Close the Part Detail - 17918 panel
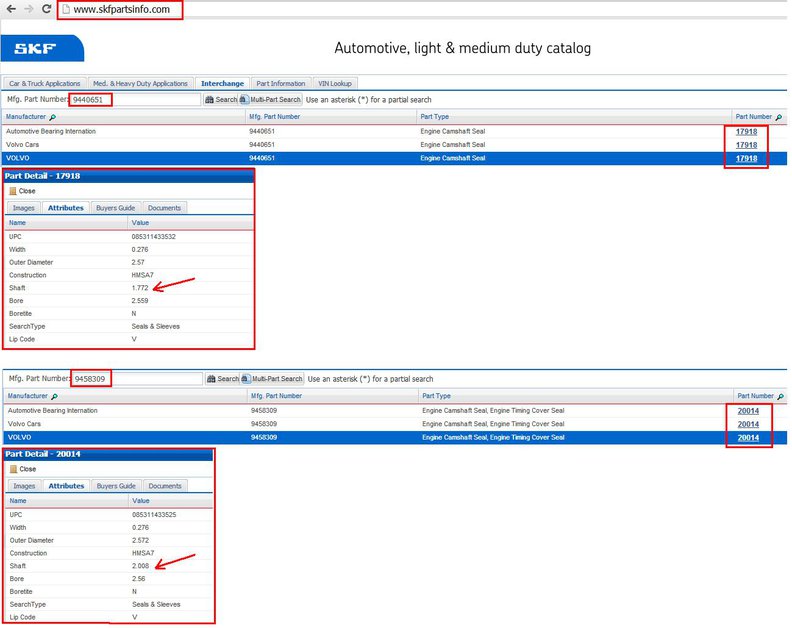Image resolution: width=792 pixels, height=628 pixels. coord(22,191)
